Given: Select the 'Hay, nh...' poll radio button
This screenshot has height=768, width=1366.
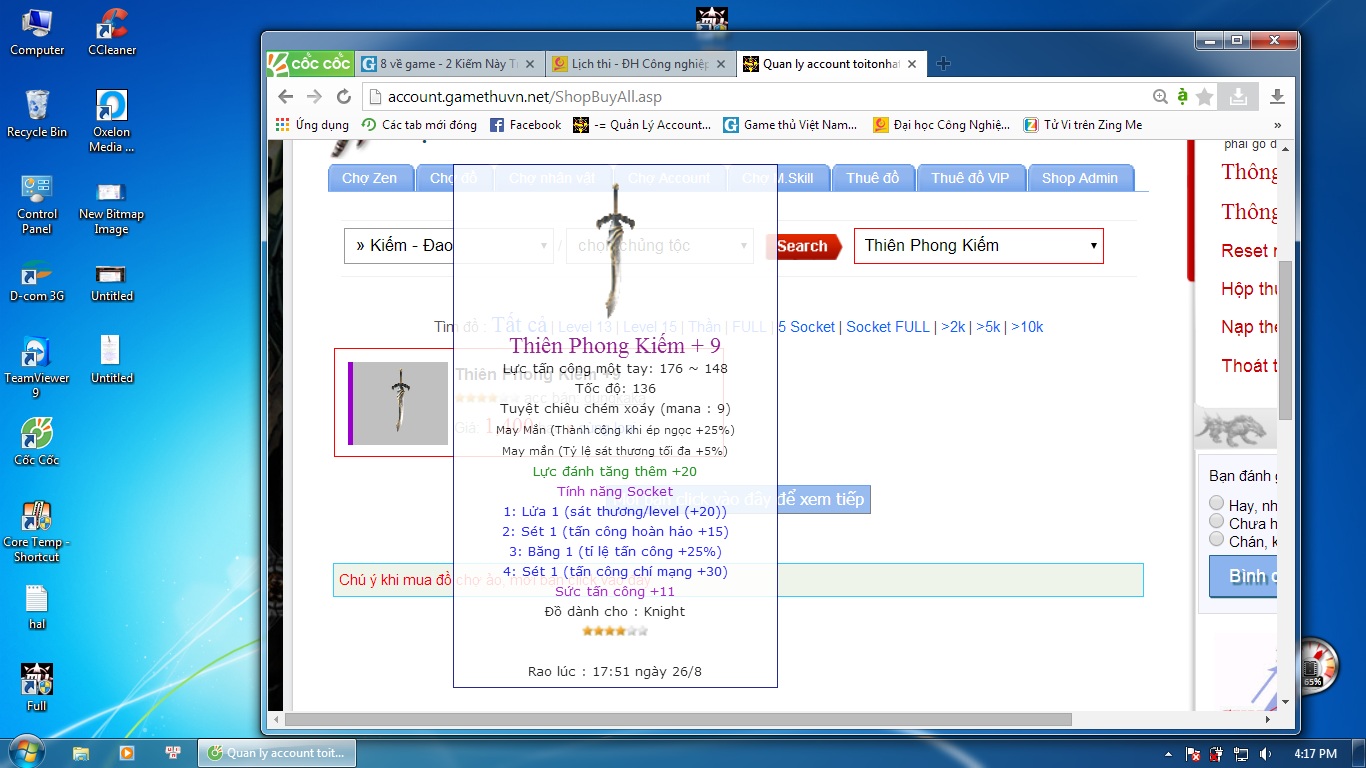Looking at the screenshot, I should tap(1217, 503).
